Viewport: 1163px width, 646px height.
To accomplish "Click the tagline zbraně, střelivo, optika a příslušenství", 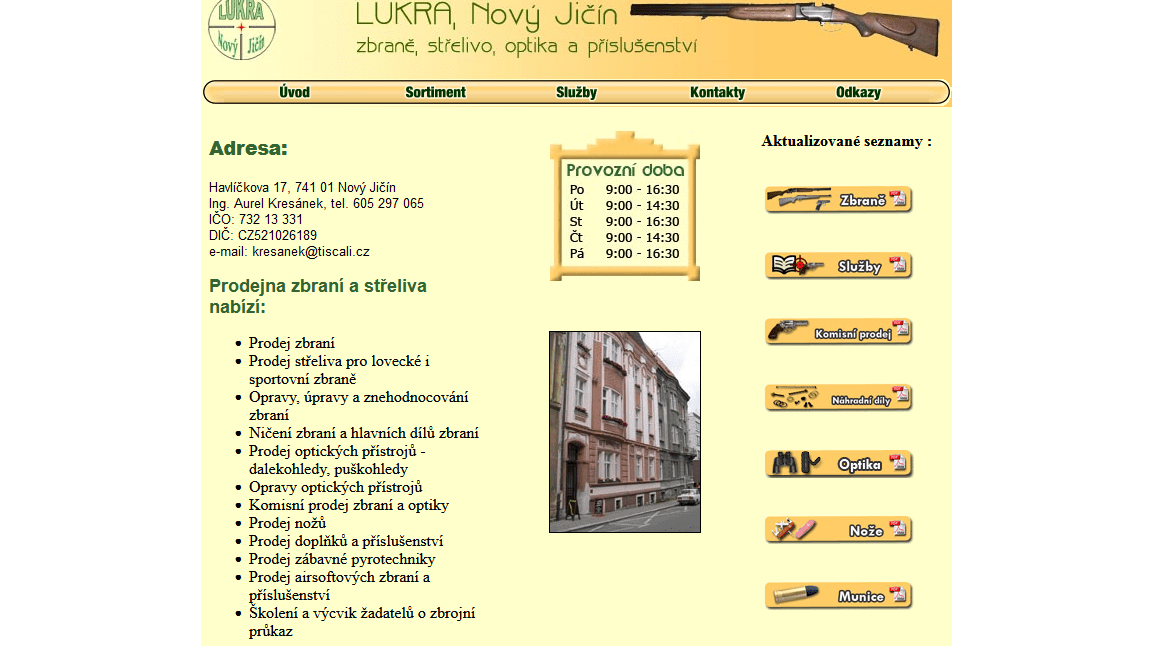I will point(527,46).
